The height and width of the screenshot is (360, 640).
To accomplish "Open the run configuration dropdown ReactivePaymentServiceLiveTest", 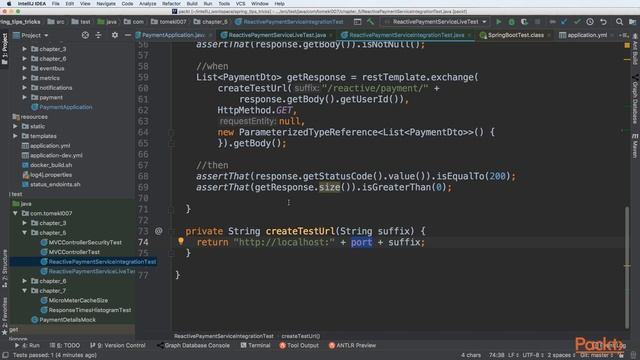I will pyautogui.click(x=436, y=22).
